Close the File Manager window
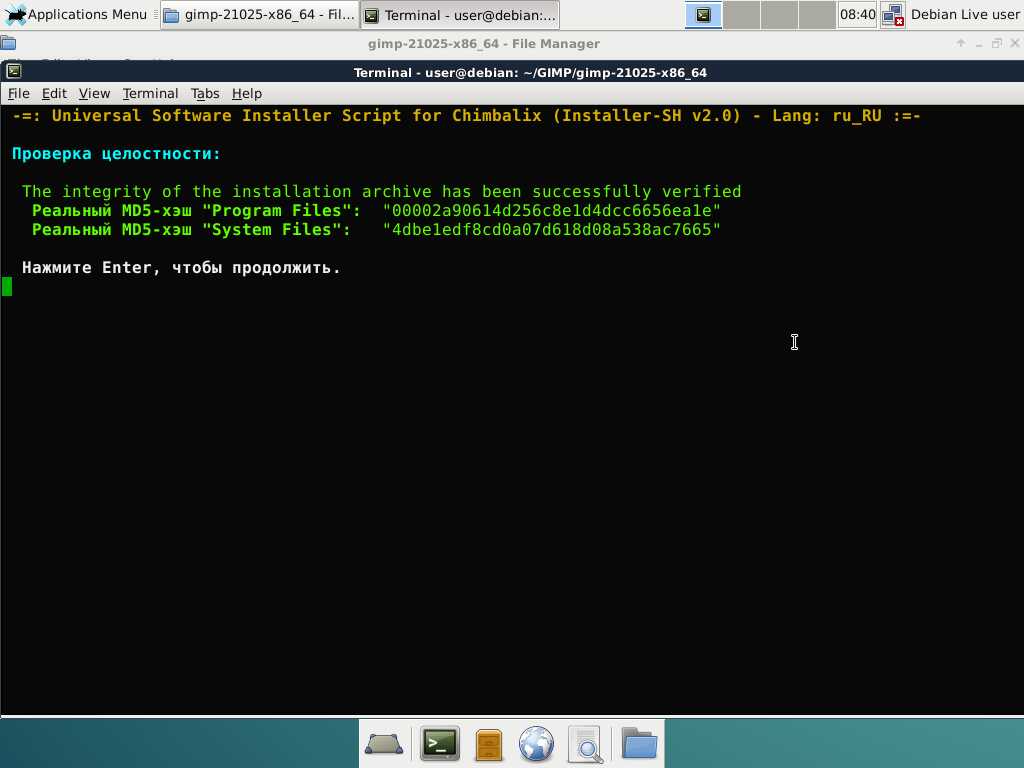This screenshot has width=1024, height=768. point(1014,43)
